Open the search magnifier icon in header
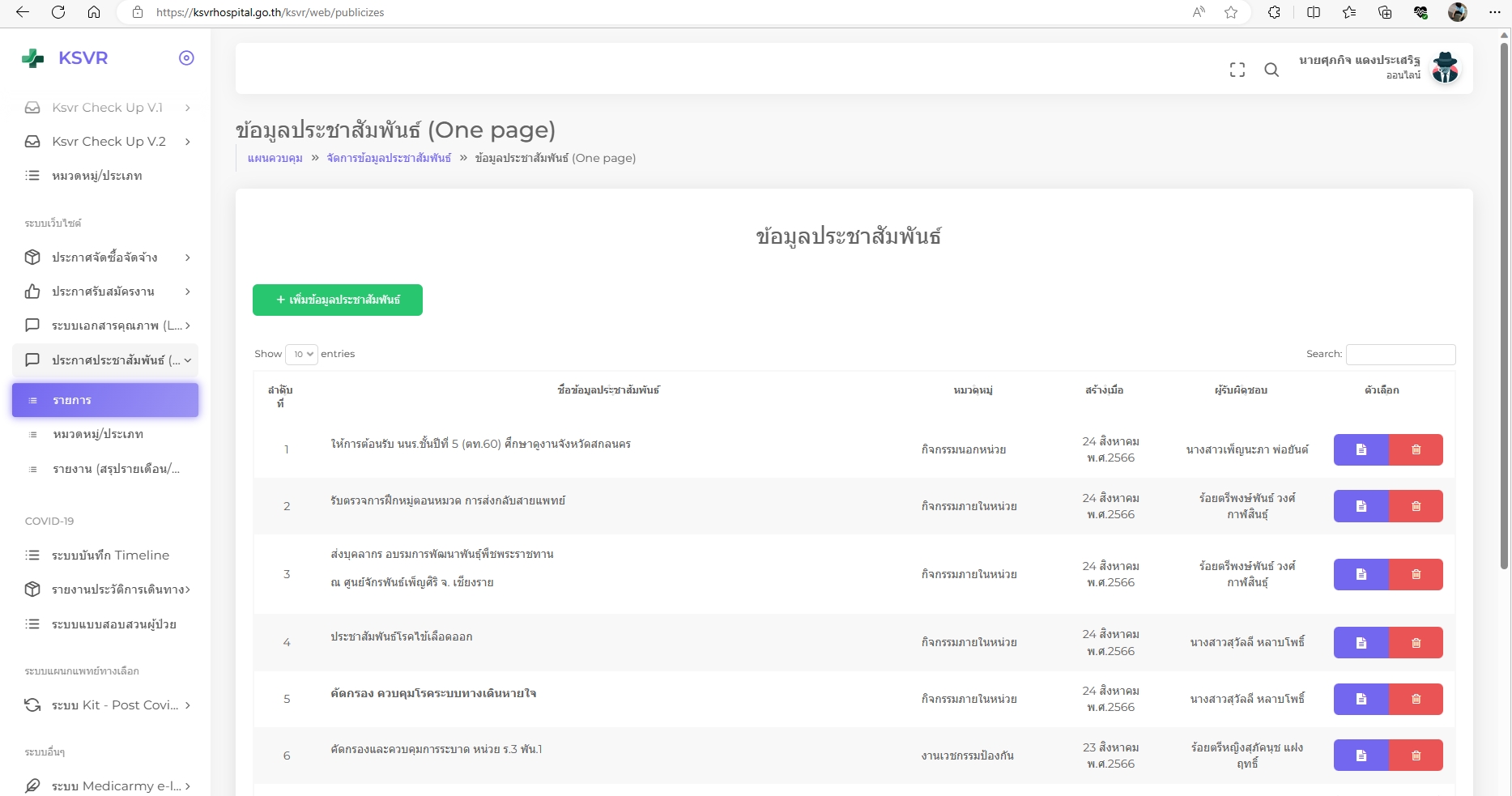 [1271, 70]
